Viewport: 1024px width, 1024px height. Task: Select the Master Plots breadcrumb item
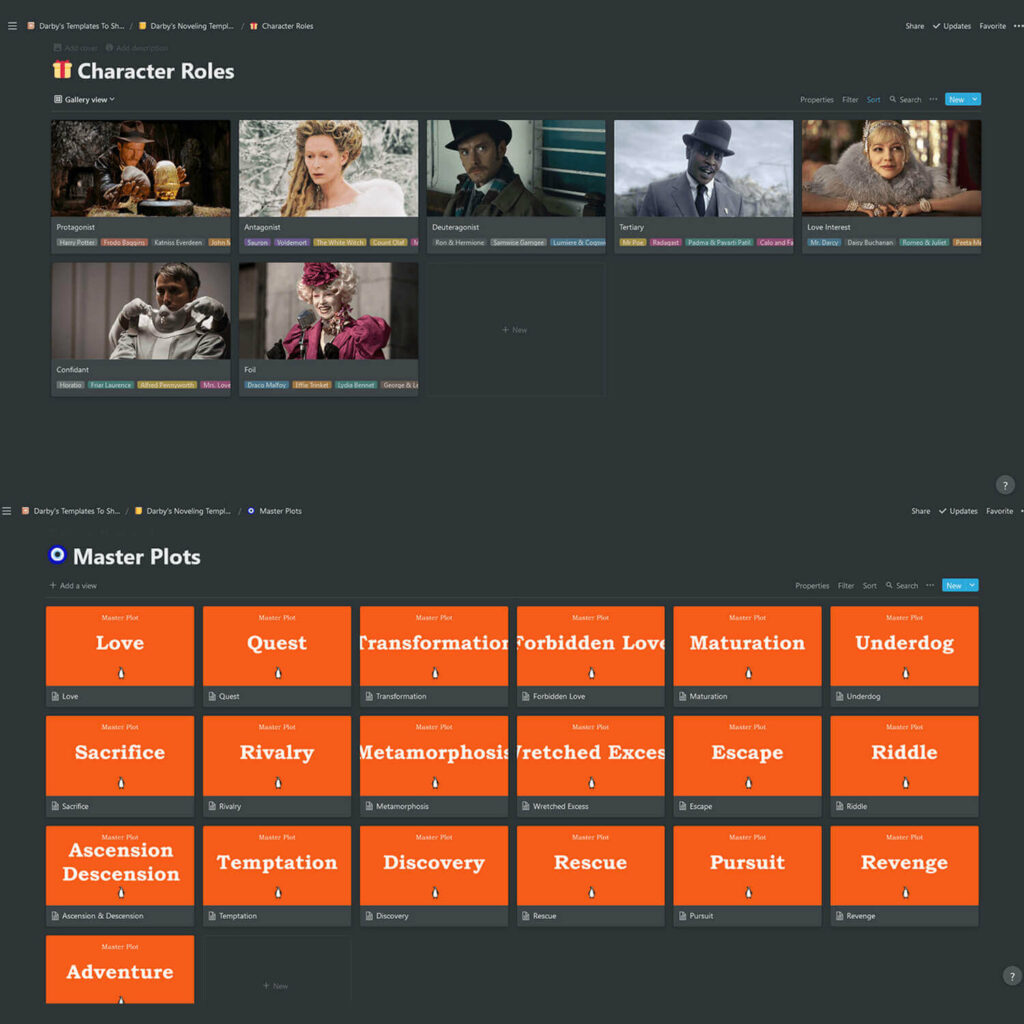274,511
